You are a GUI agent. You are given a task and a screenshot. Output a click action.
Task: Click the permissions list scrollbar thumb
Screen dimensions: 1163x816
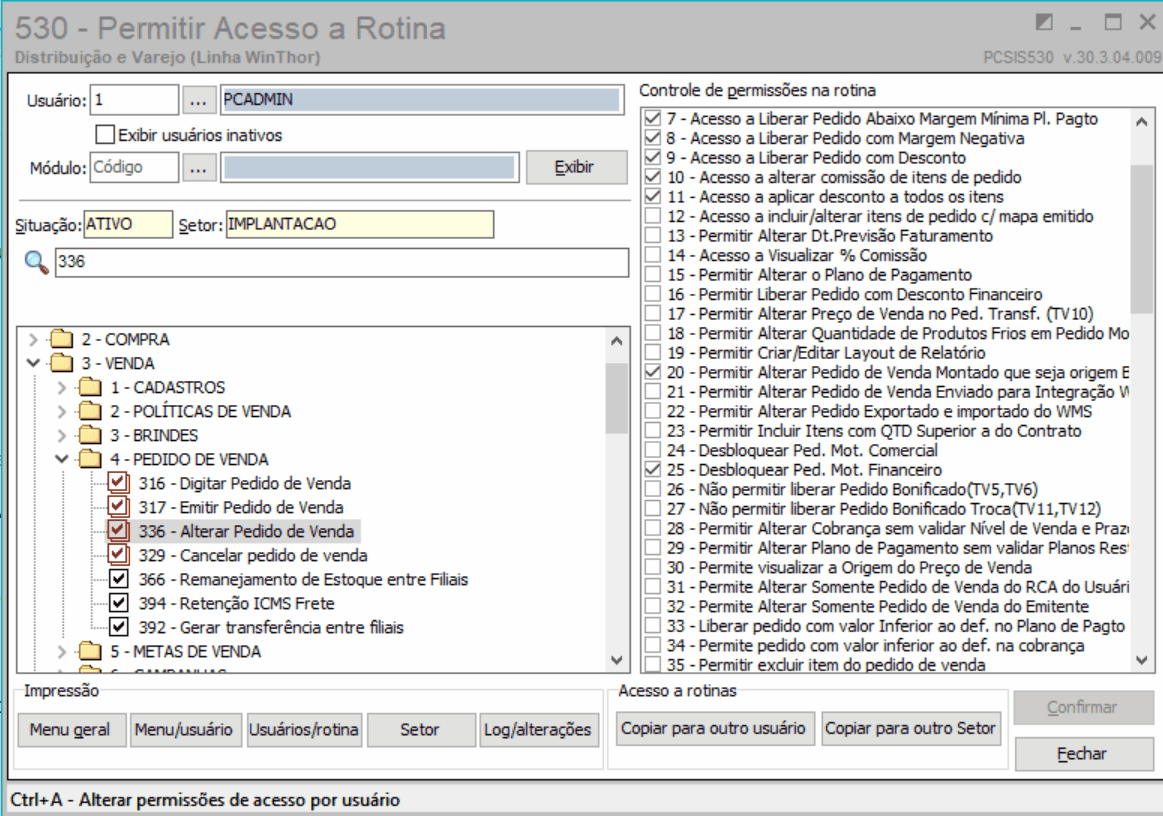coord(1141,239)
